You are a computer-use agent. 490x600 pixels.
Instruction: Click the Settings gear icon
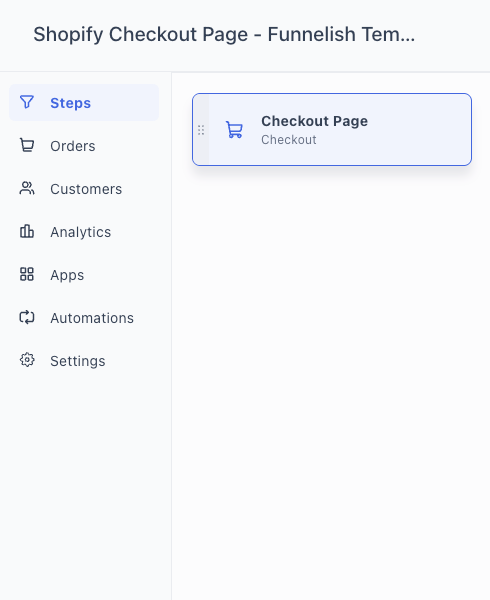click(x=27, y=360)
